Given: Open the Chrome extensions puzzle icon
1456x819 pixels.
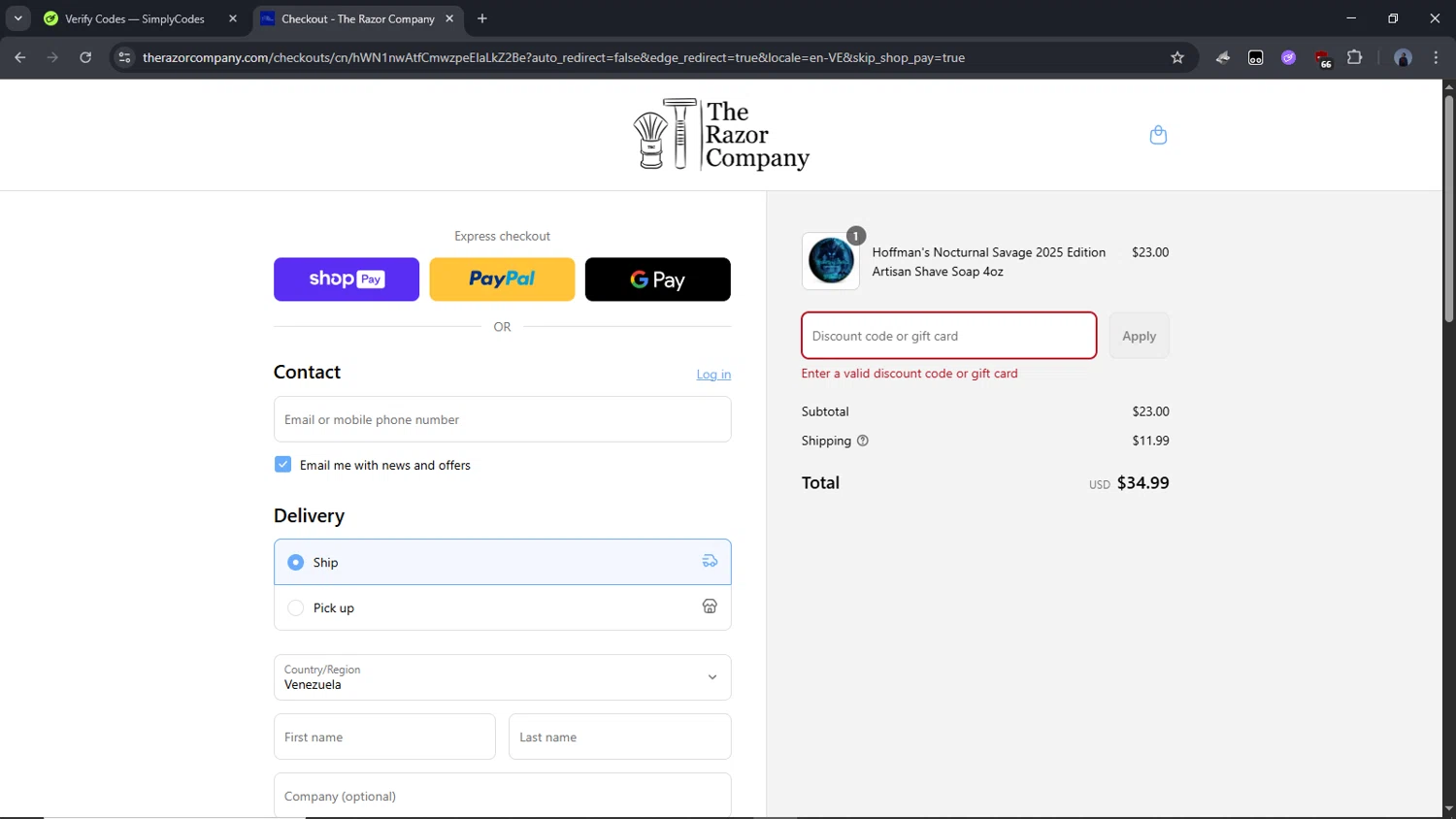Looking at the screenshot, I should 1355,57.
